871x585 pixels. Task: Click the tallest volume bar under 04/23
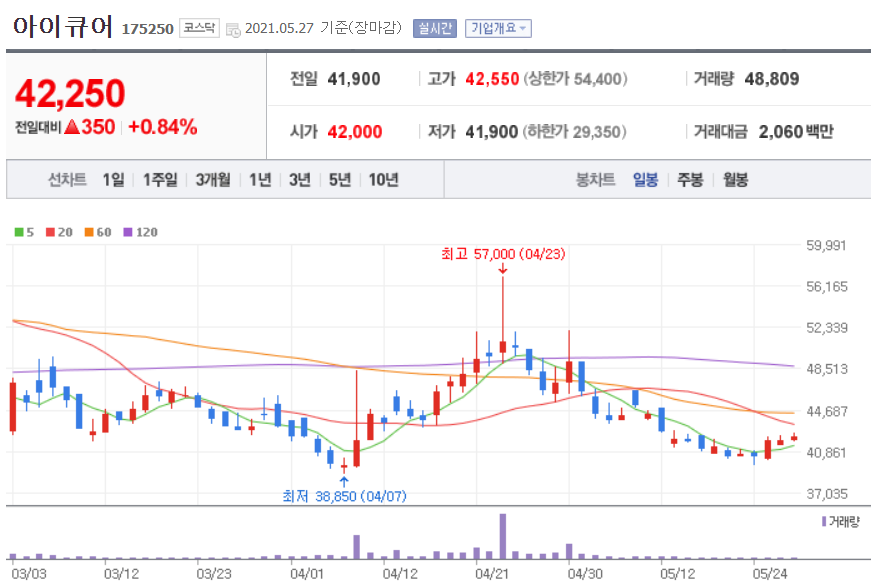[x=503, y=536]
